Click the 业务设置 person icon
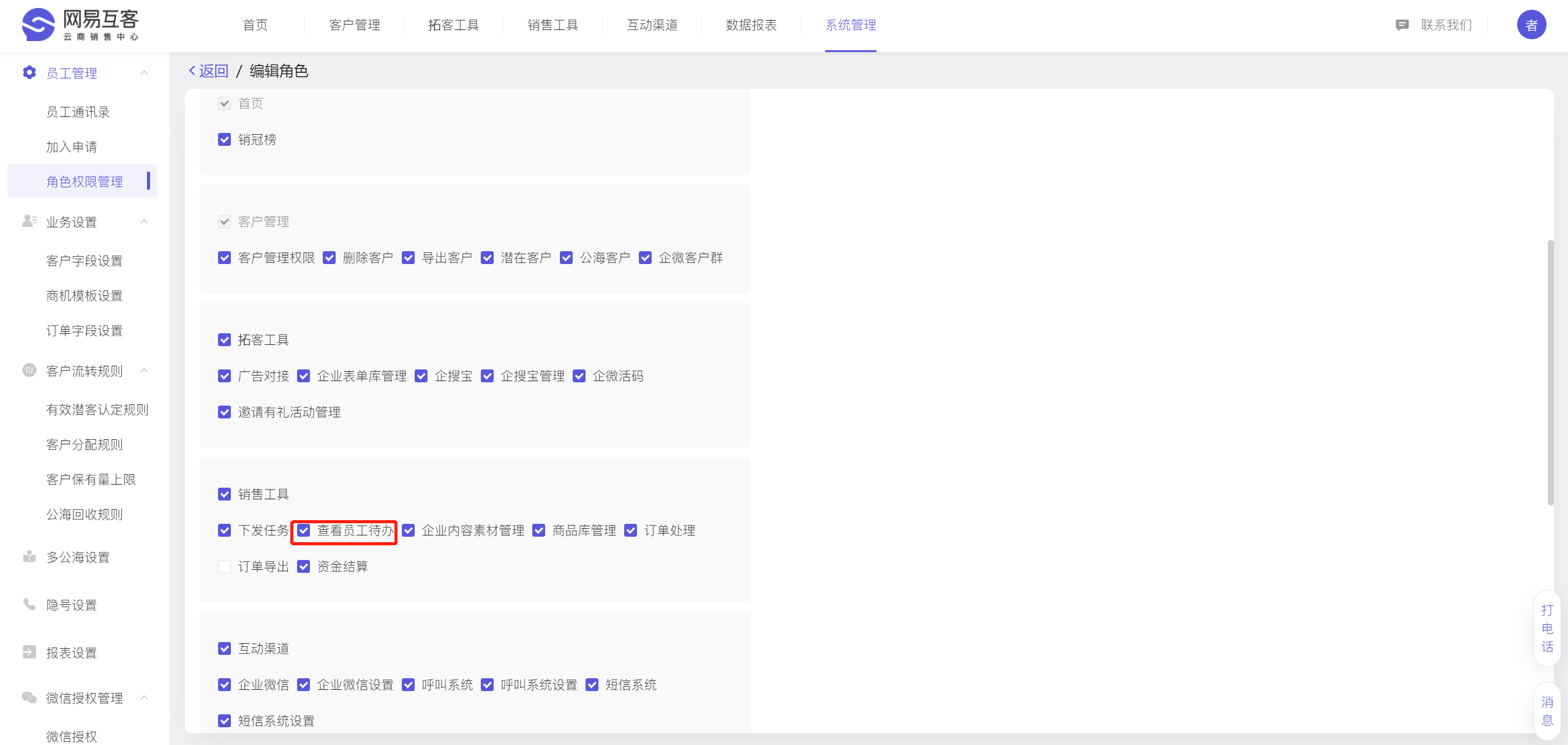The width and height of the screenshot is (1568, 745). [x=29, y=221]
